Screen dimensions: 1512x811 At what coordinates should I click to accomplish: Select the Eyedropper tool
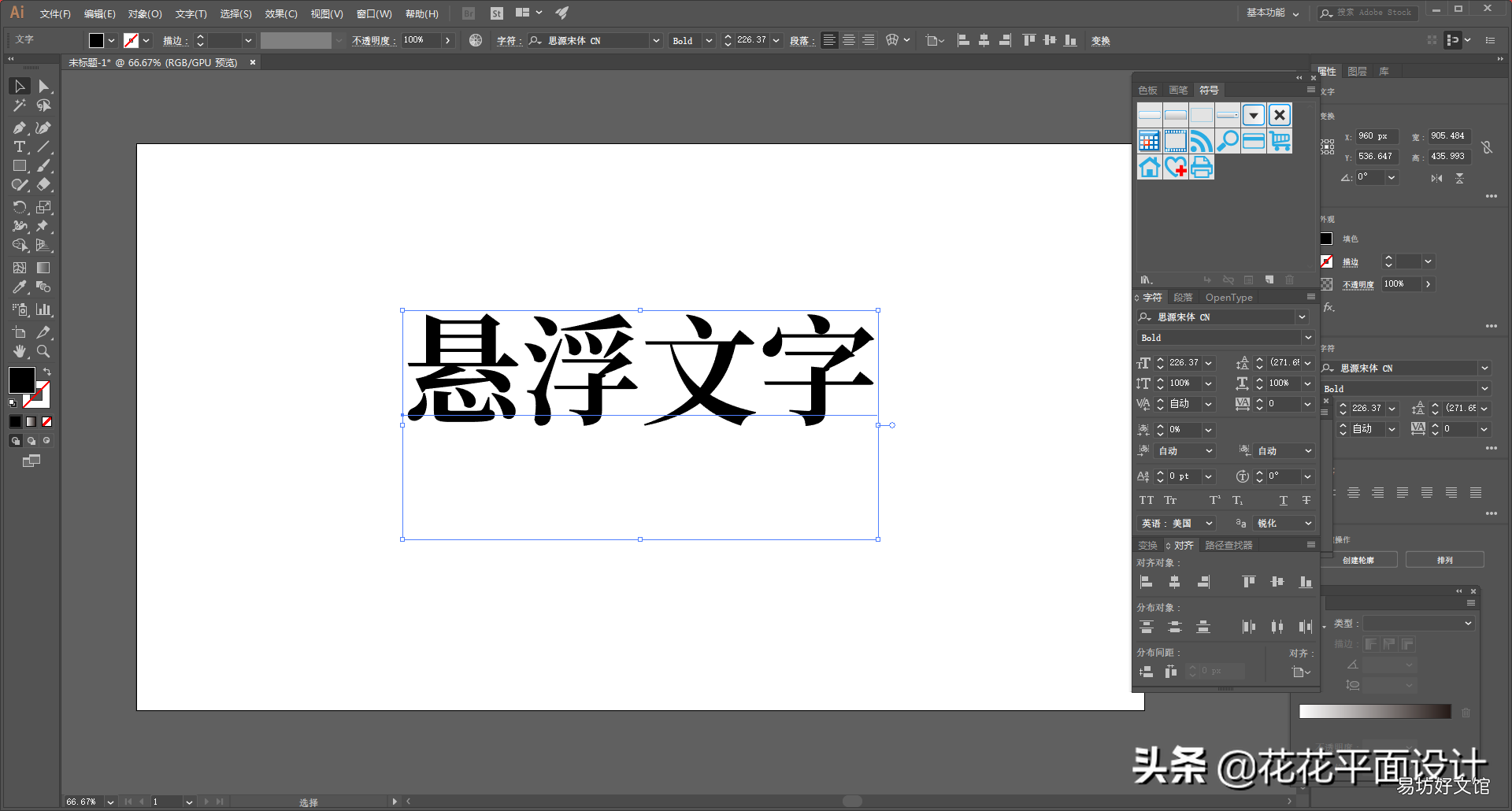click(x=20, y=287)
